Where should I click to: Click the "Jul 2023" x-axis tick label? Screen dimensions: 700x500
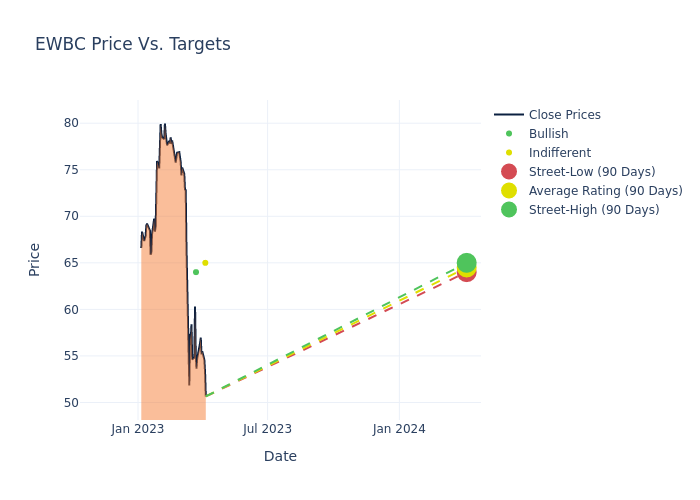point(268,429)
